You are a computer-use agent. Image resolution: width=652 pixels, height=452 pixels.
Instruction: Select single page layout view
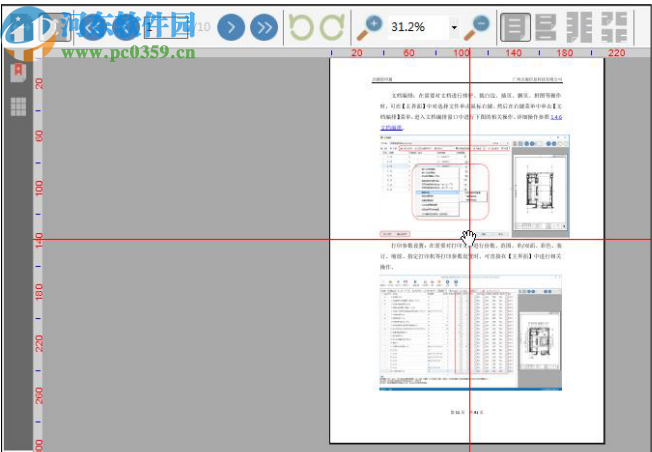[515, 27]
